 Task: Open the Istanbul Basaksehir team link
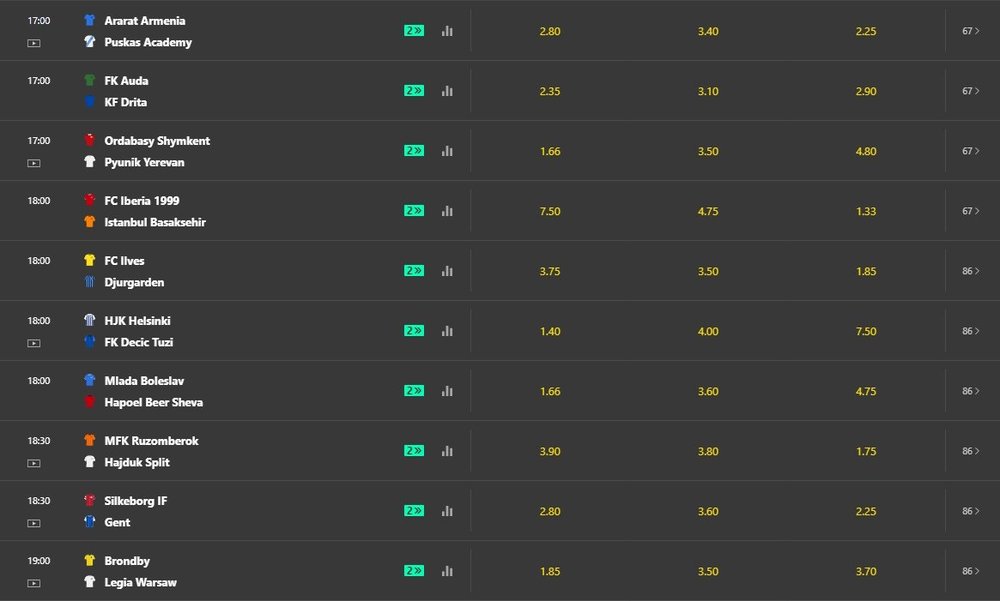tap(155, 222)
